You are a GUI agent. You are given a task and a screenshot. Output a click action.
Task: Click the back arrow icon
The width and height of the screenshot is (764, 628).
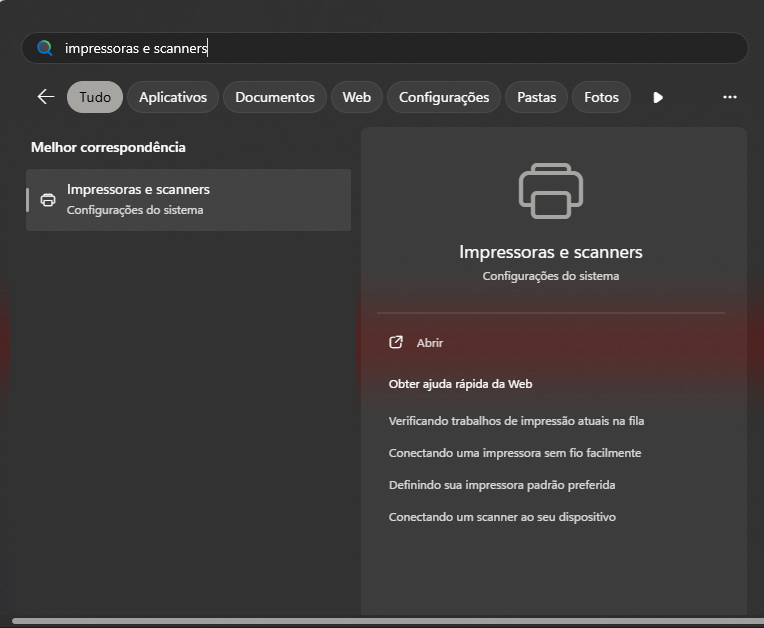click(45, 97)
